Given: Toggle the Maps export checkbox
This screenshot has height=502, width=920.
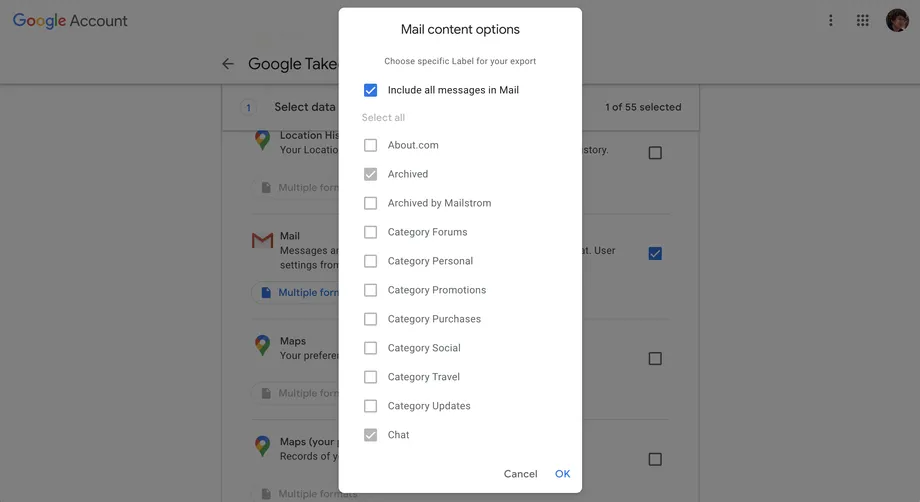Looking at the screenshot, I should 655,359.
